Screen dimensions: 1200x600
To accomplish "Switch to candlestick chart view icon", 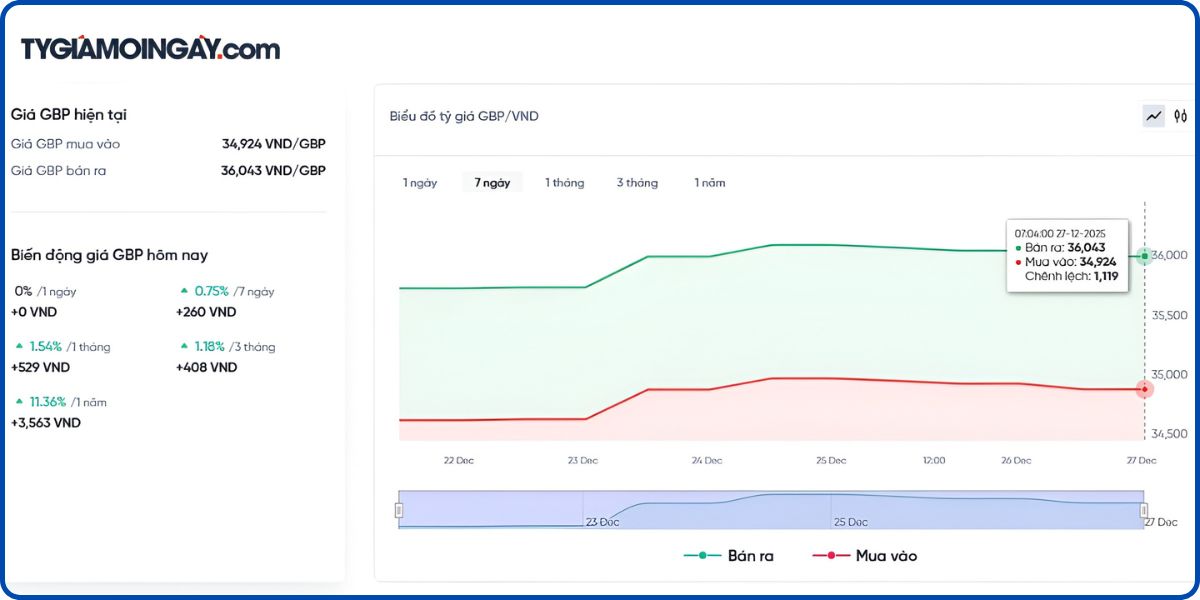I will coord(1180,116).
